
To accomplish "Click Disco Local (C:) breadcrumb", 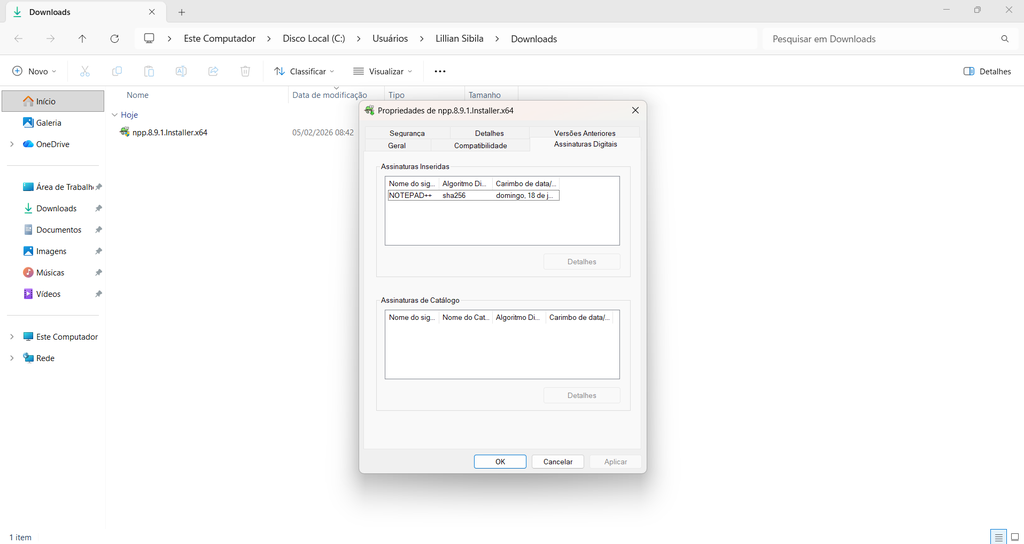I will (x=314, y=39).
